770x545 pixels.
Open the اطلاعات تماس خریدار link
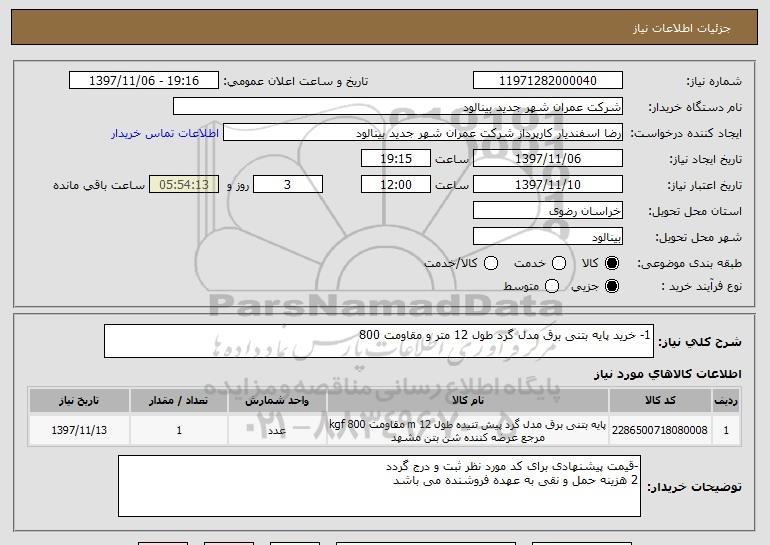click(165, 133)
